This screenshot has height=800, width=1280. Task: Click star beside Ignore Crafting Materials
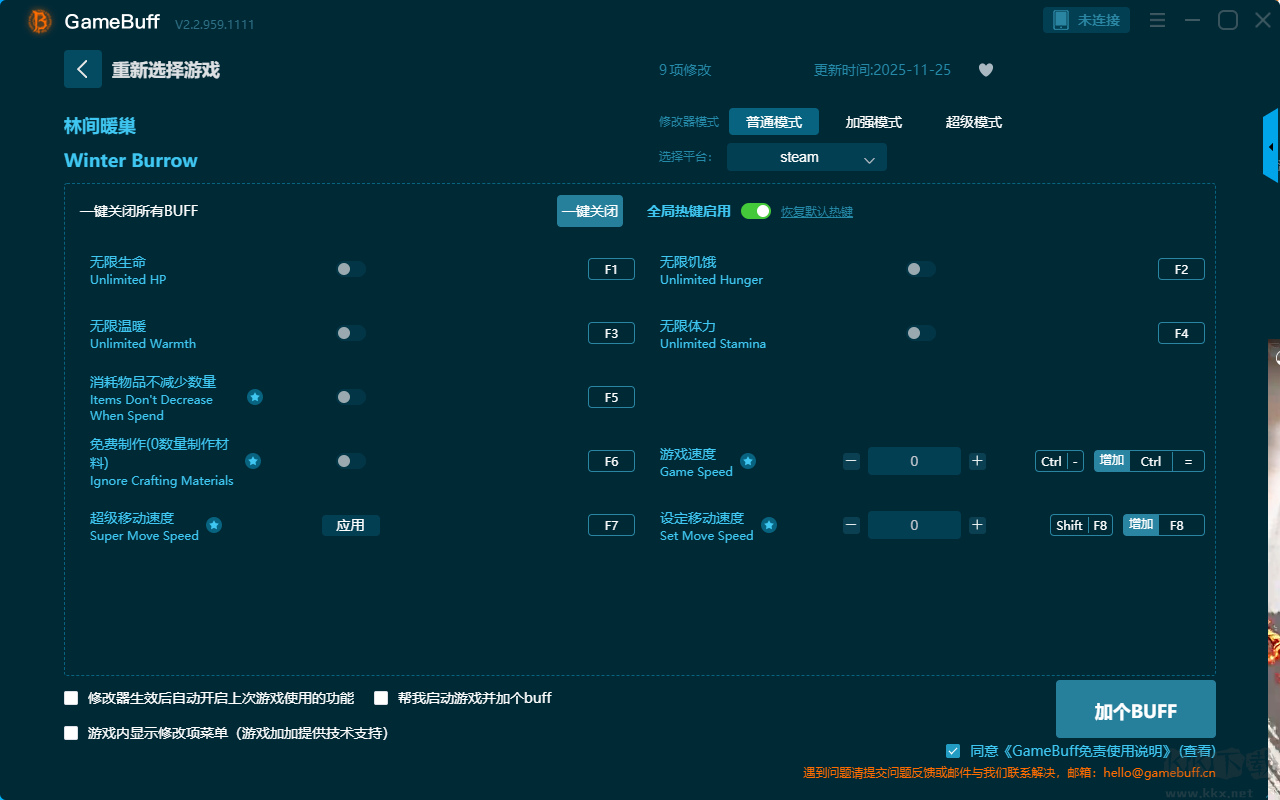(x=253, y=461)
